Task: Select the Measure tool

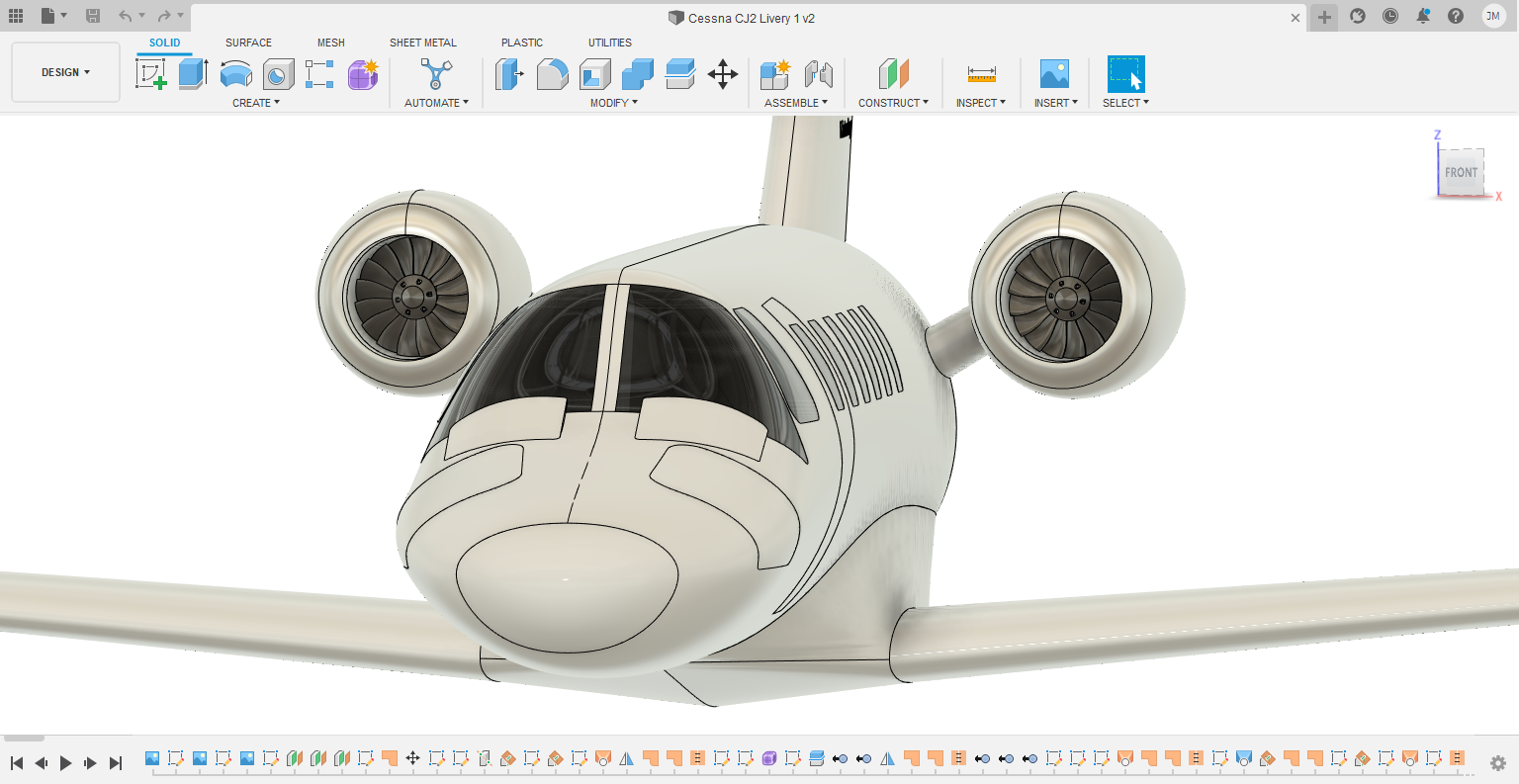Action: 982,74
